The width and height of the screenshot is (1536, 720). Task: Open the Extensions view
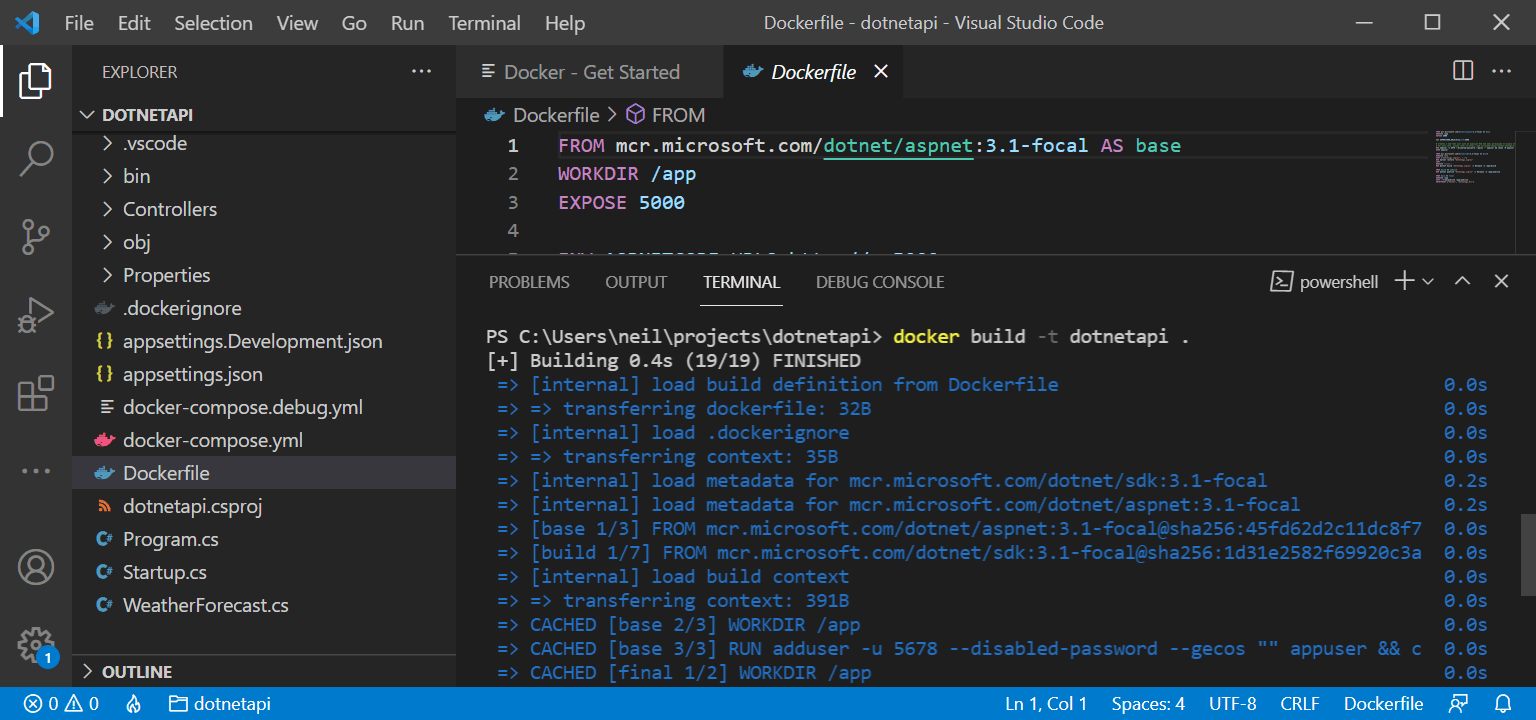pos(36,394)
